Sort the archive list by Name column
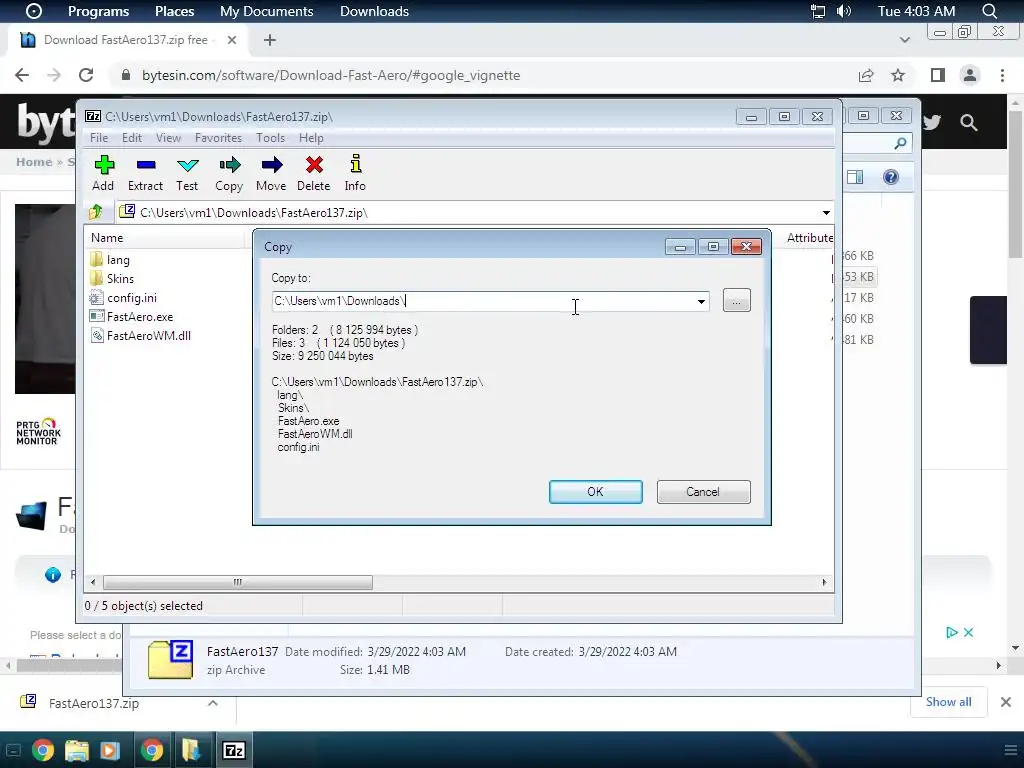Image resolution: width=1024 pixels, height=768 pixels. [x=107, y=238]
